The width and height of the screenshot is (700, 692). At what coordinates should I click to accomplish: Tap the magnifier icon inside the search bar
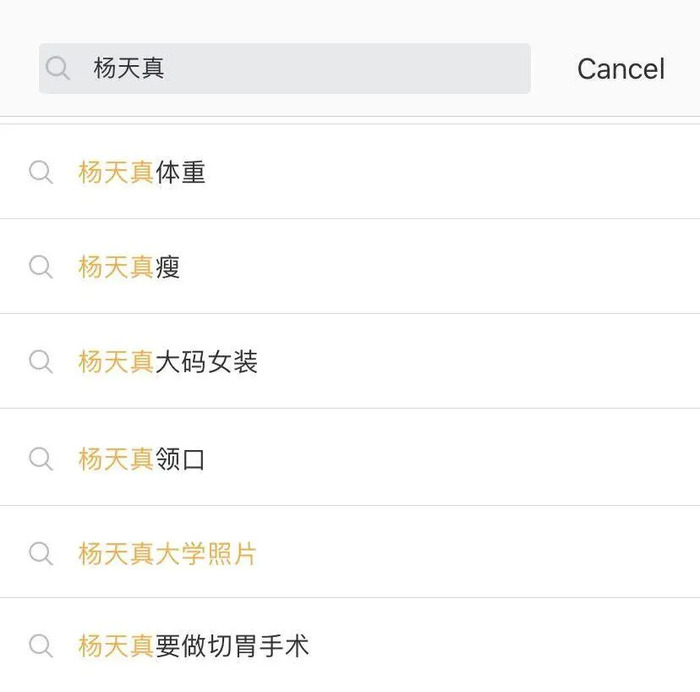(x=58, y=68)
